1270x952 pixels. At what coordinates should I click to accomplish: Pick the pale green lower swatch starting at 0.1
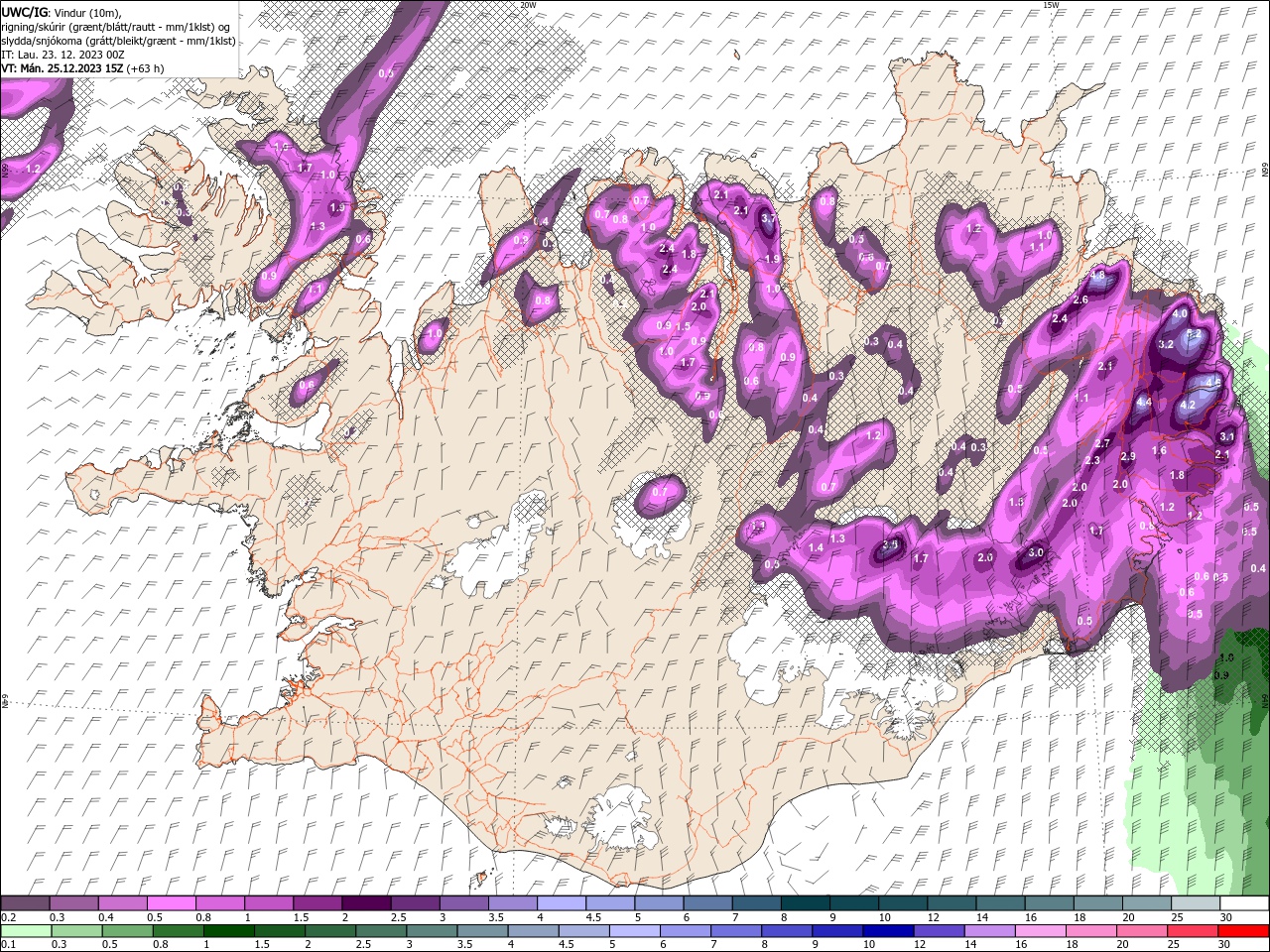(25, 930)
